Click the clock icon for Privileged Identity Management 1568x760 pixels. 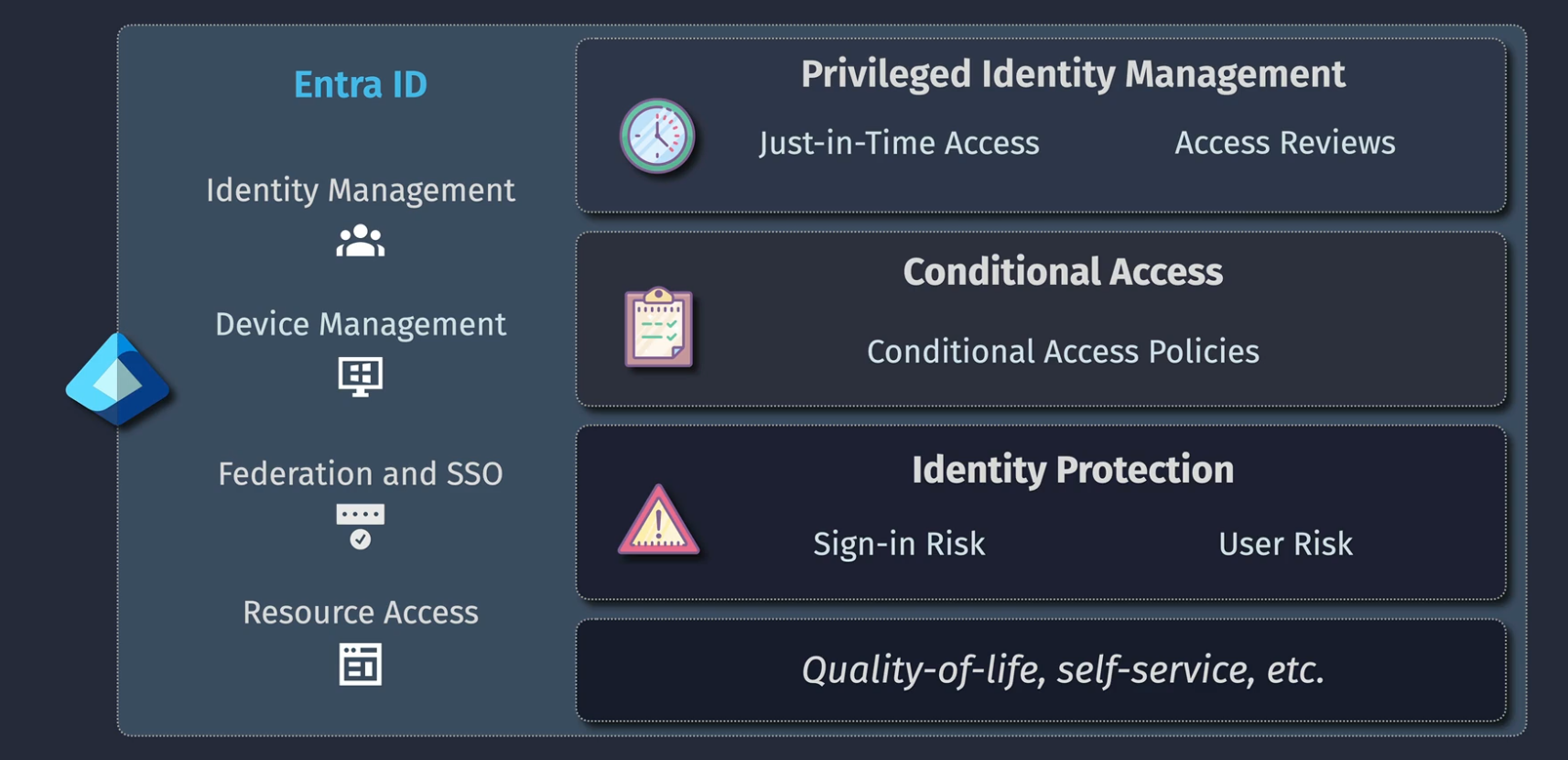click(657, 136)
